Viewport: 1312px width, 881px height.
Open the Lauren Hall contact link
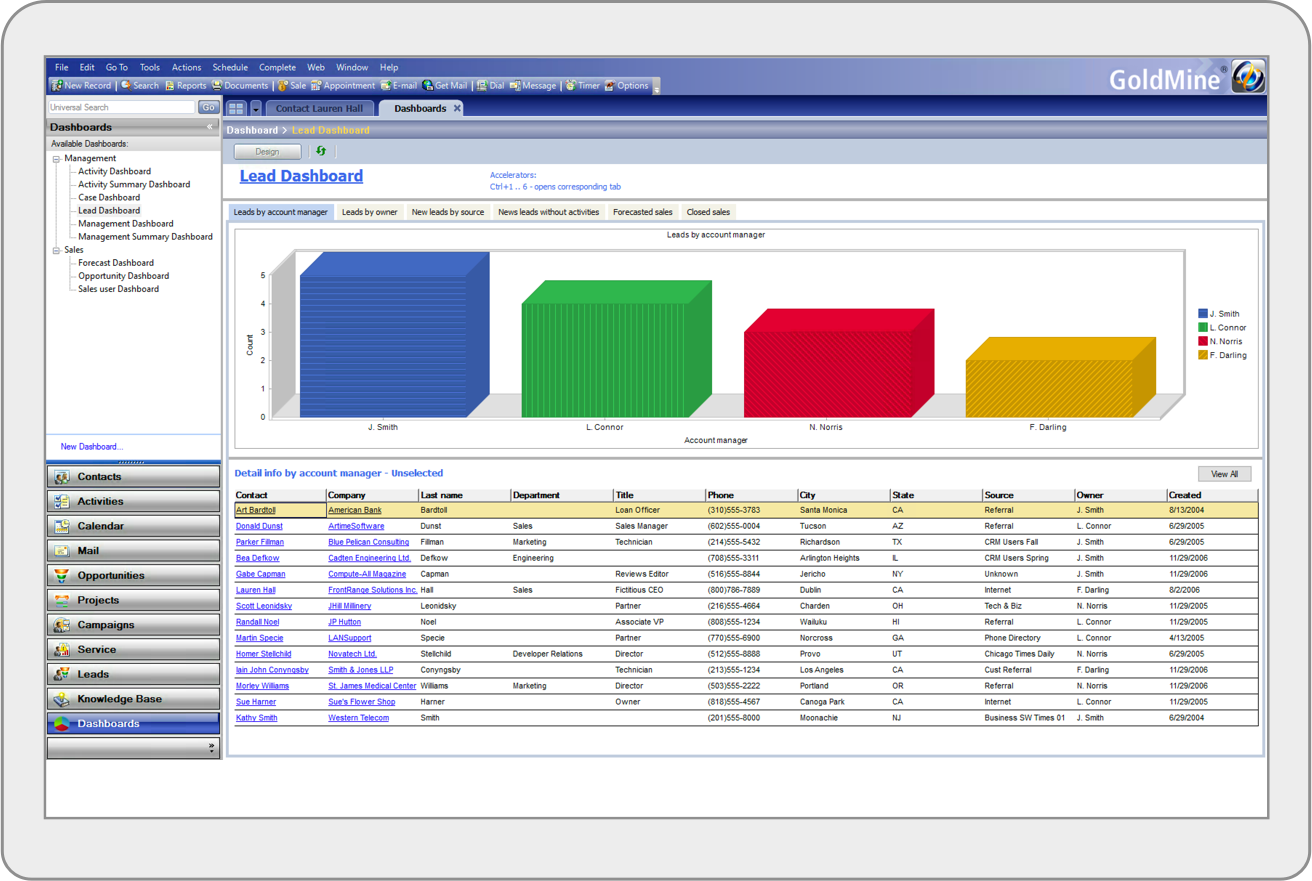(256, 590)
